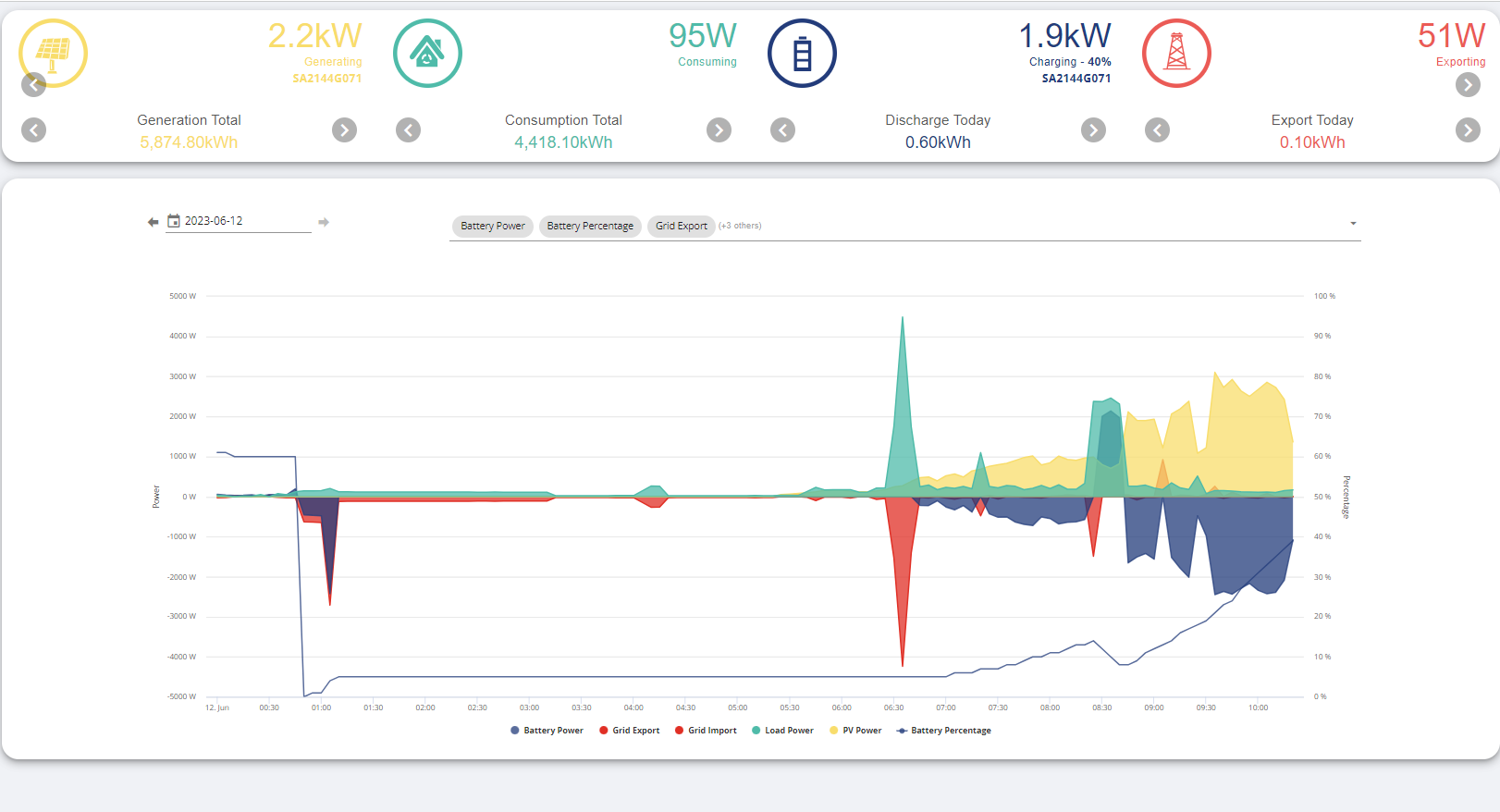Click next arrow beside Generation Total
1500x812 pixels.
tap(344, 130)
